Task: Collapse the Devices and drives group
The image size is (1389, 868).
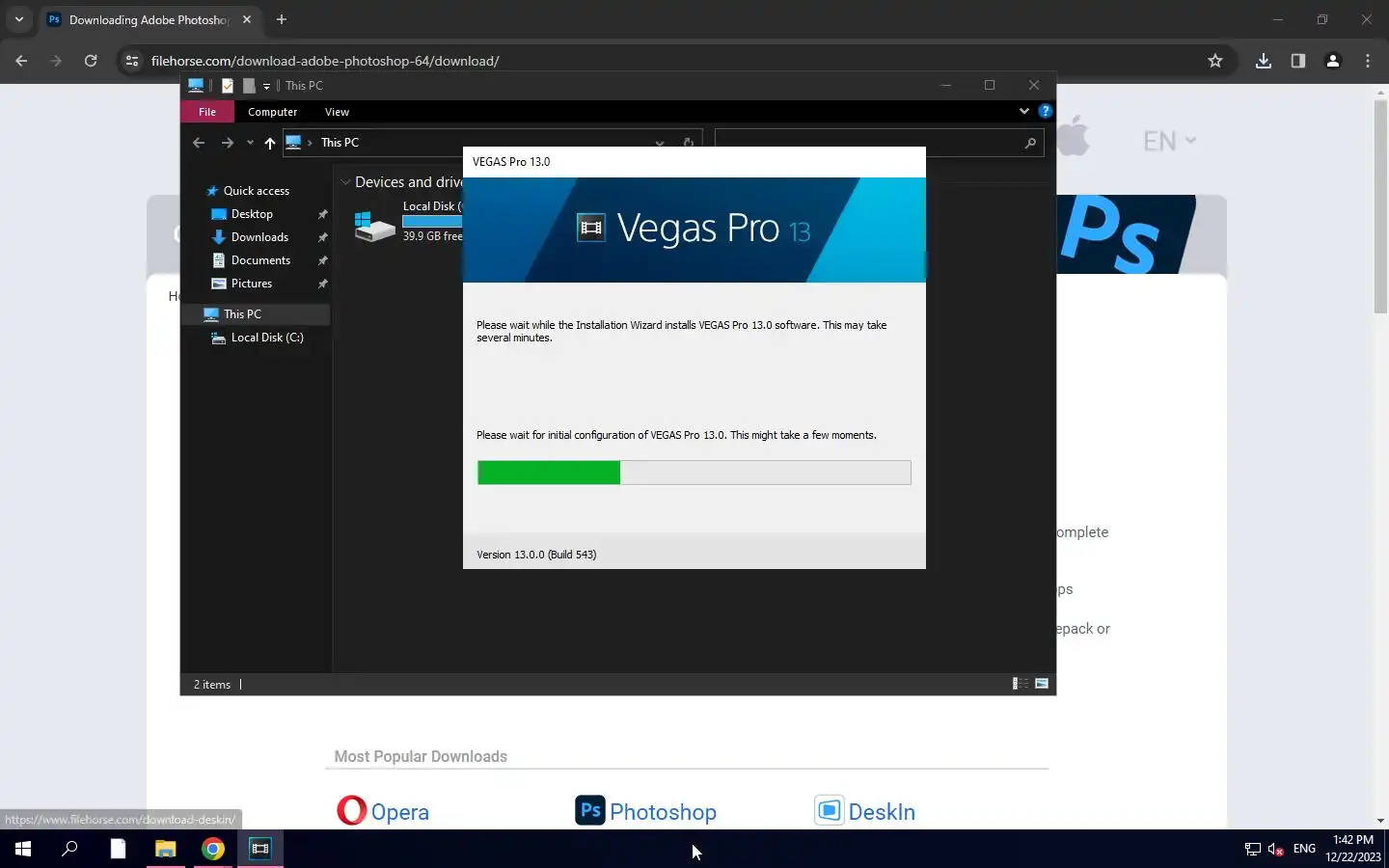Action: [x=345, y=182]
